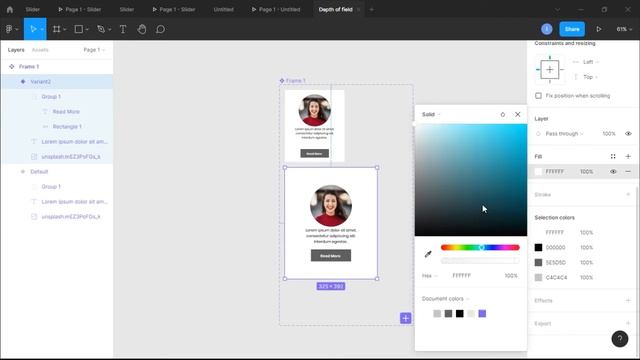The width and height of the screenshot is (640, 360).
Task: Open Solid fill type dropdown
Action: (431, 115)
